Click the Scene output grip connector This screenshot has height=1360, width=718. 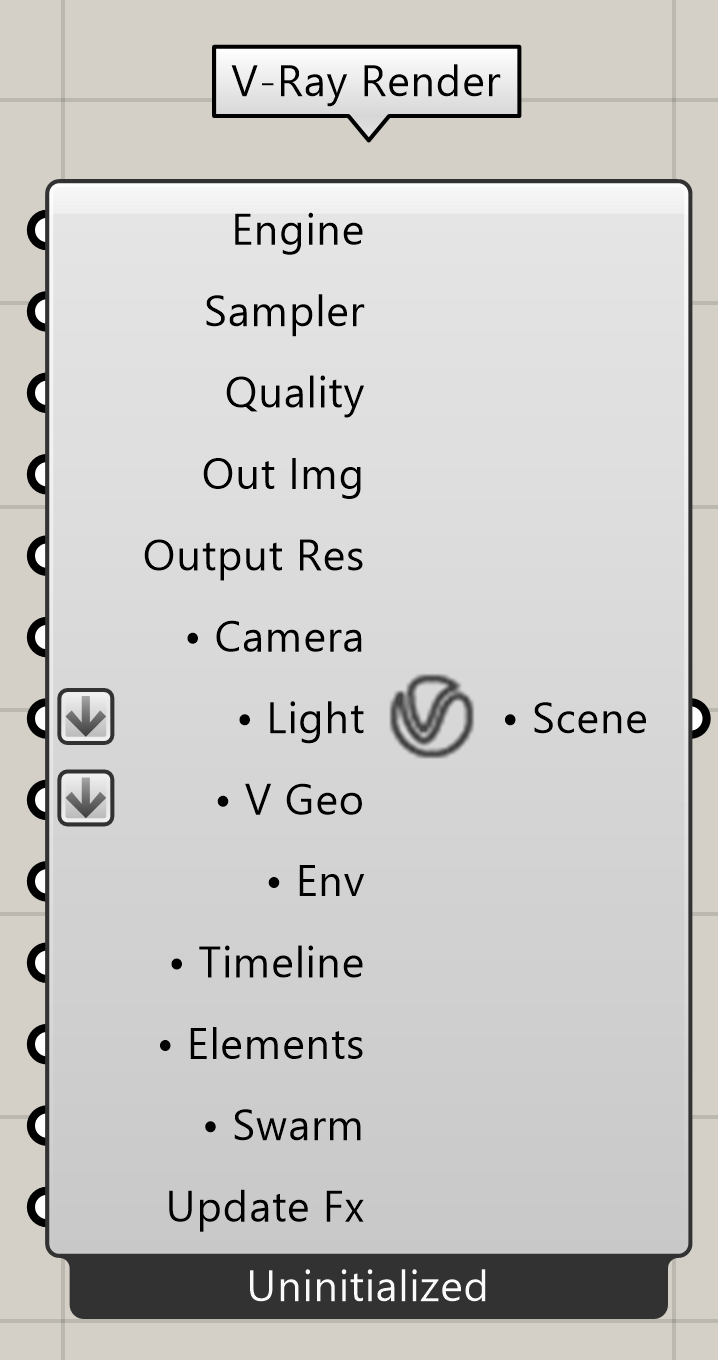pos(699,718)
